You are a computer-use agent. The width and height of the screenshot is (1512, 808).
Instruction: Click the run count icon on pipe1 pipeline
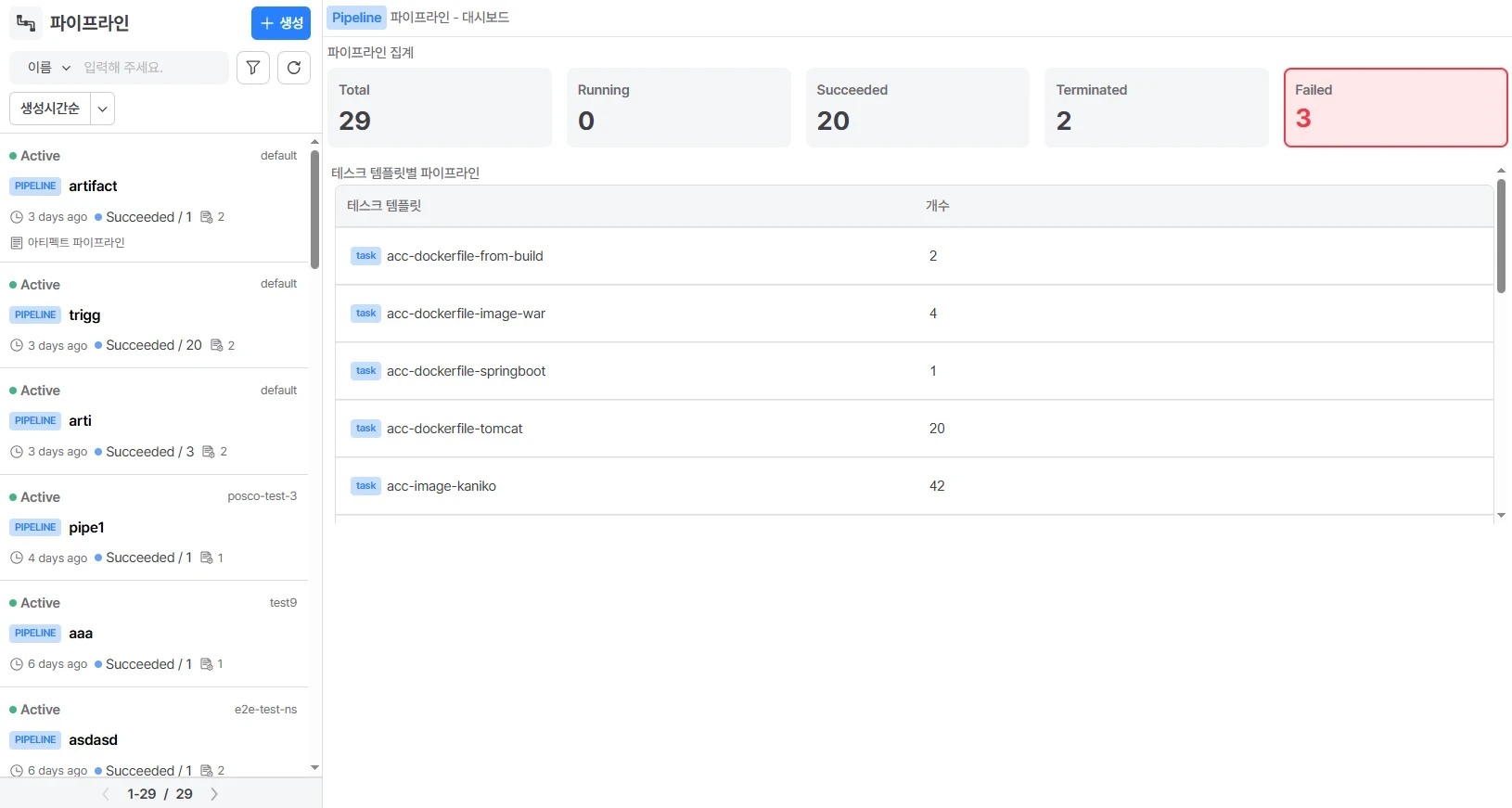point(207,558)
